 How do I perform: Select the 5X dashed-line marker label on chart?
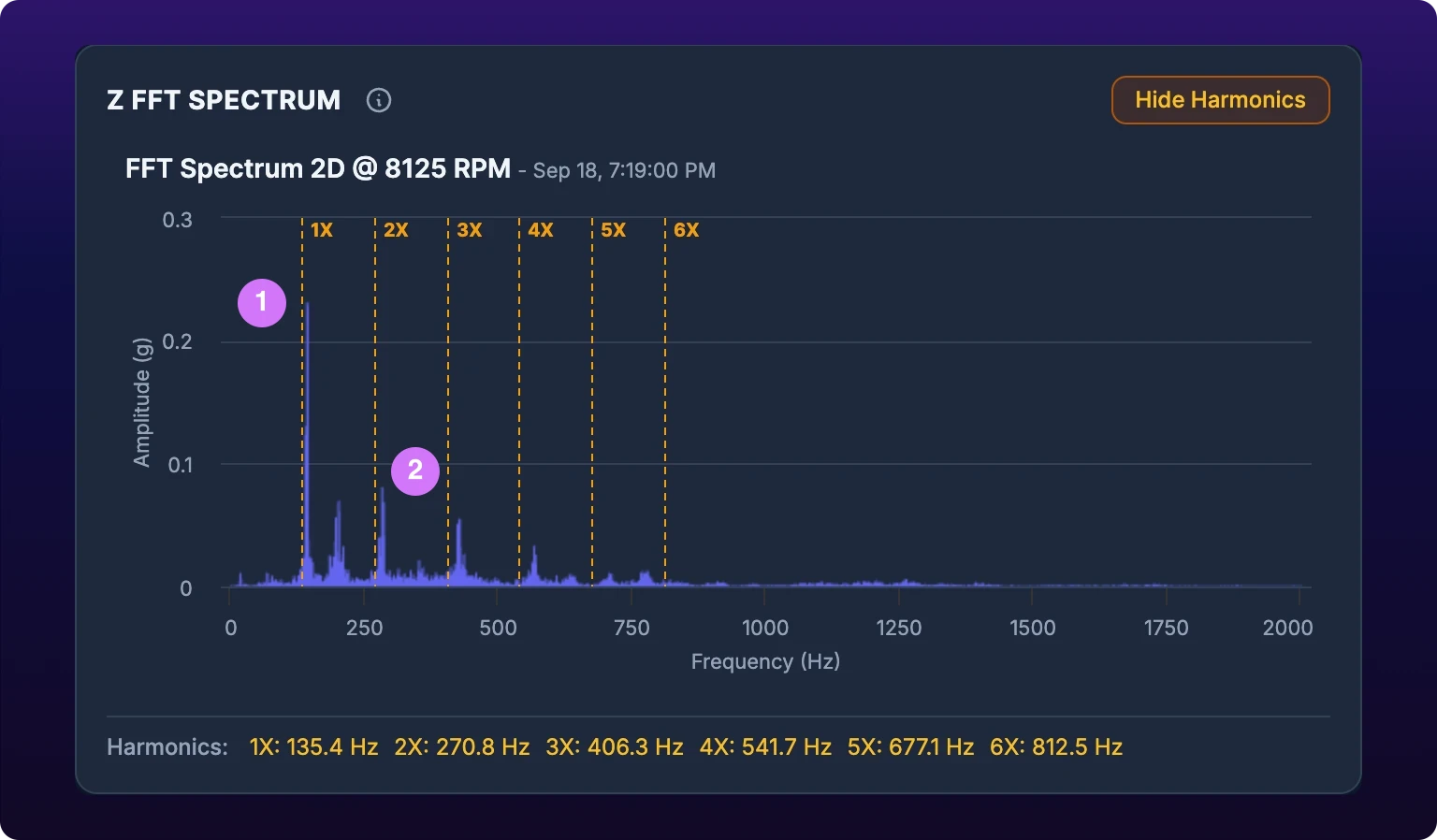coord(614,230)
